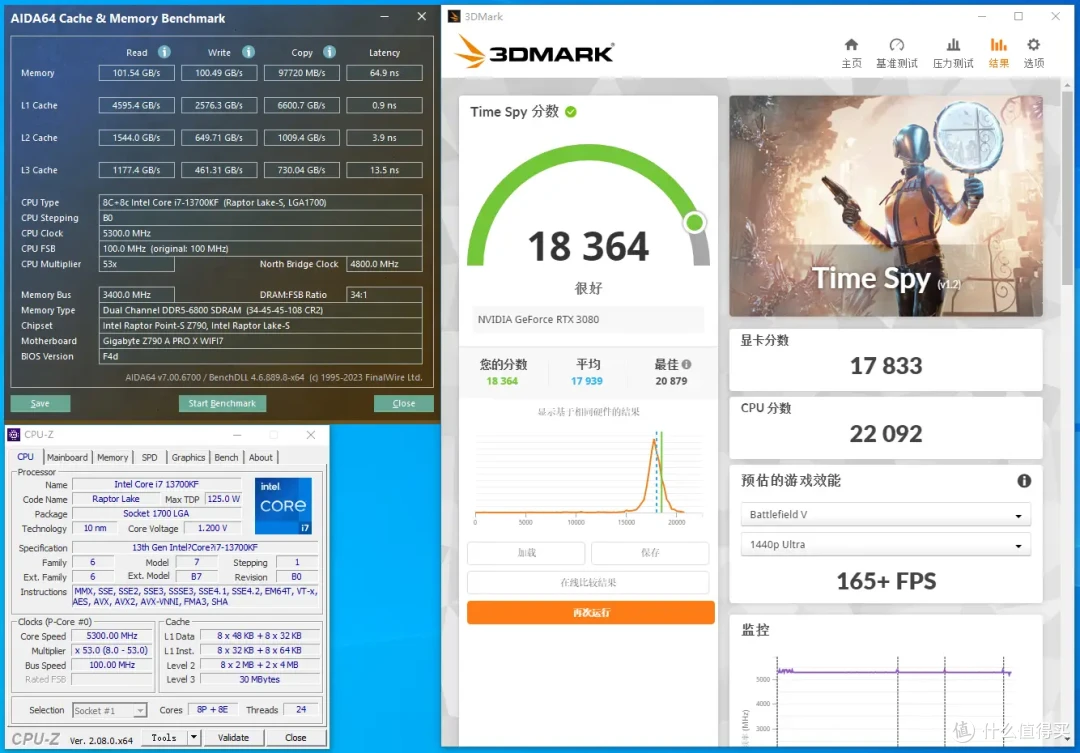Open the 3DMark home icon
Screen dimensions: 1080x753
tap(851, 45)
